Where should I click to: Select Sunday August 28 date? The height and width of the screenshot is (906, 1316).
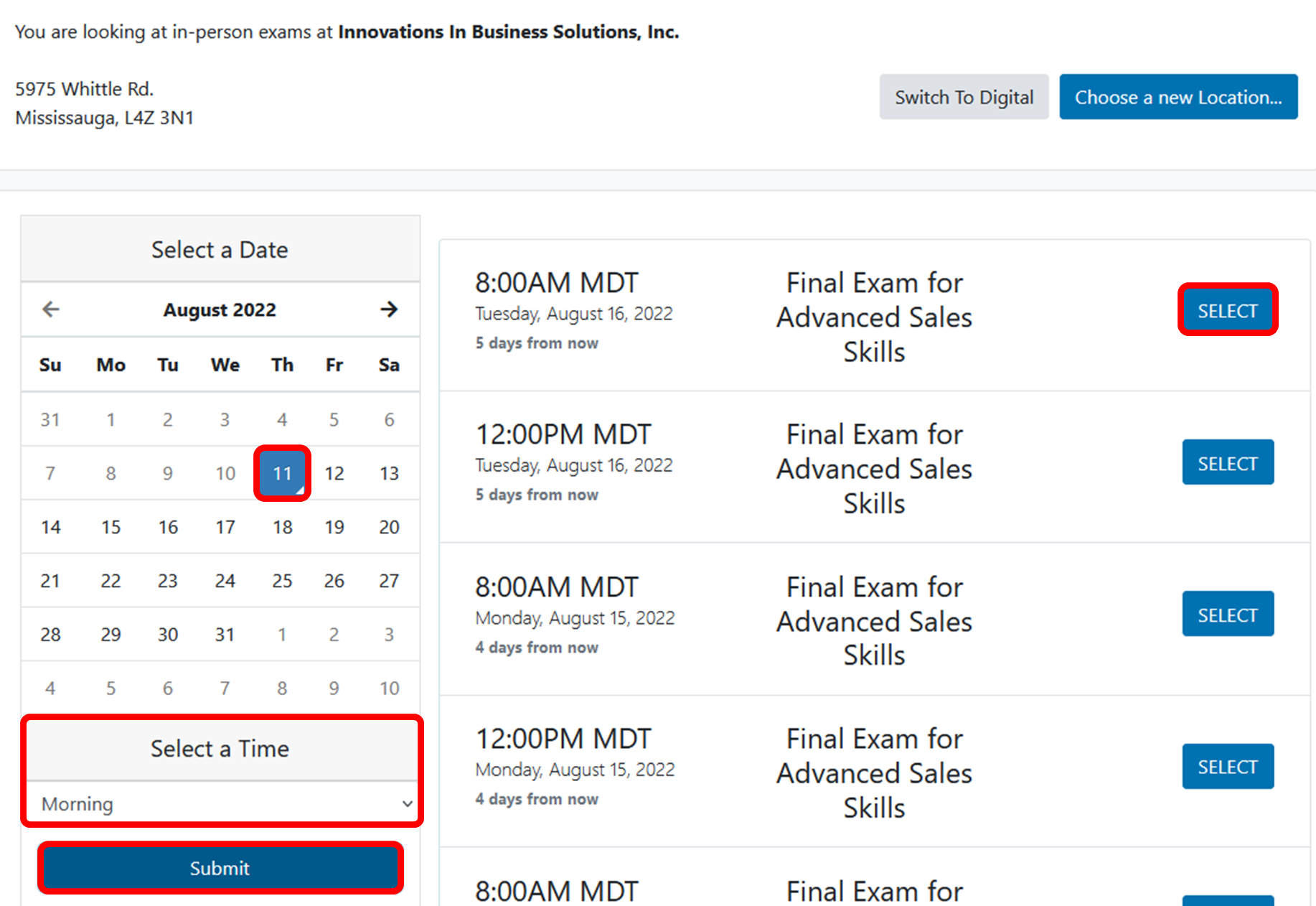click(x=50, y=635)
